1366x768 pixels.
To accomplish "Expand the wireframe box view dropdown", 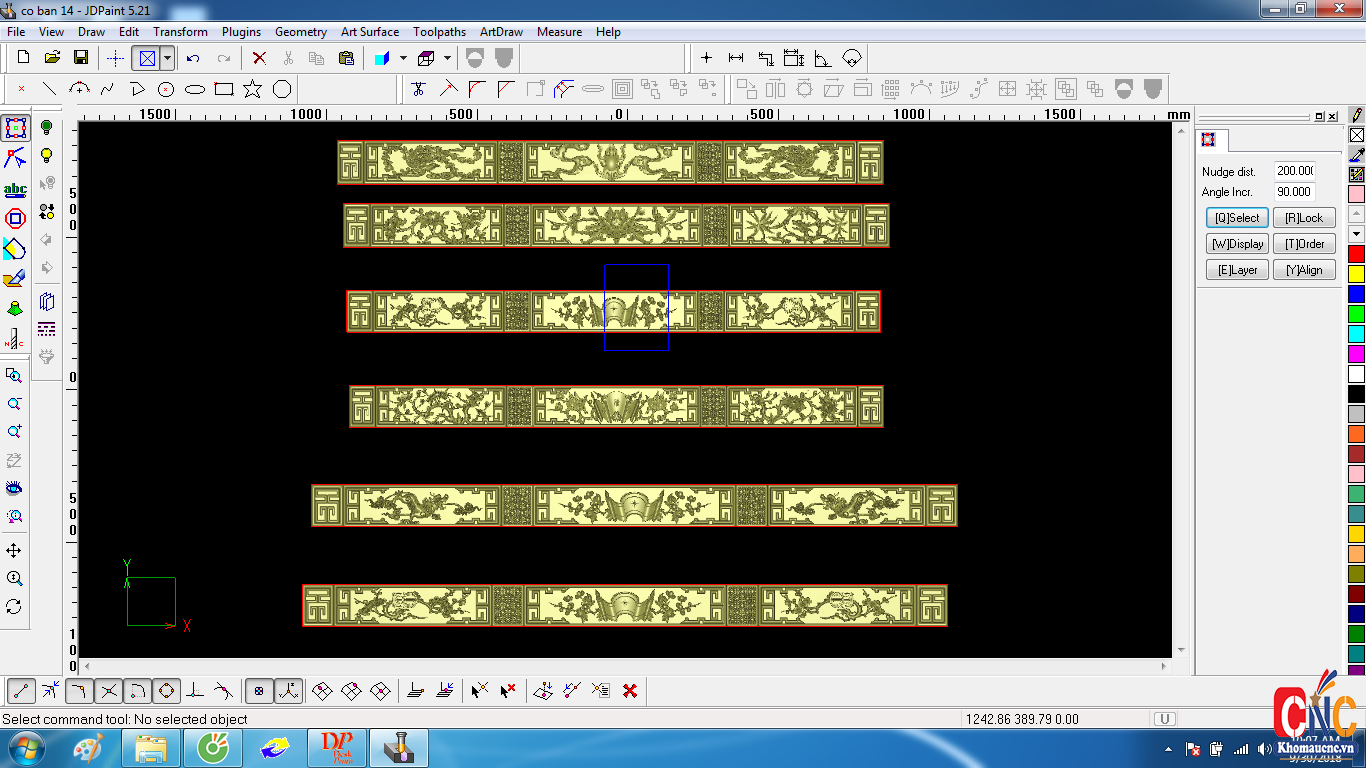I will pyautogui.click(x=447, y=58).
